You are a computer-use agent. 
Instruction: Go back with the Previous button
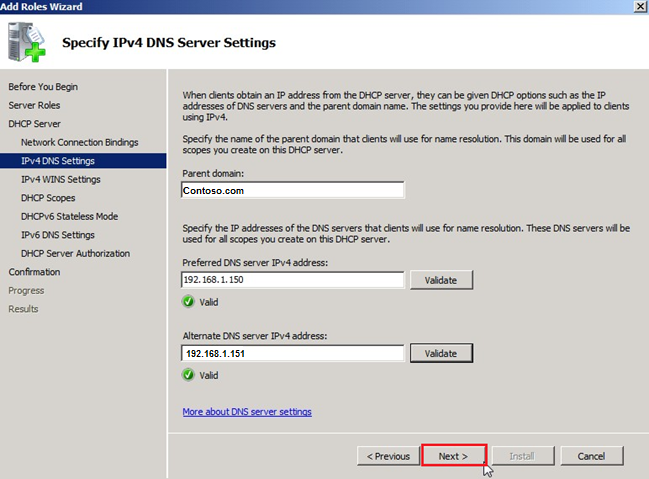point(388,456)
